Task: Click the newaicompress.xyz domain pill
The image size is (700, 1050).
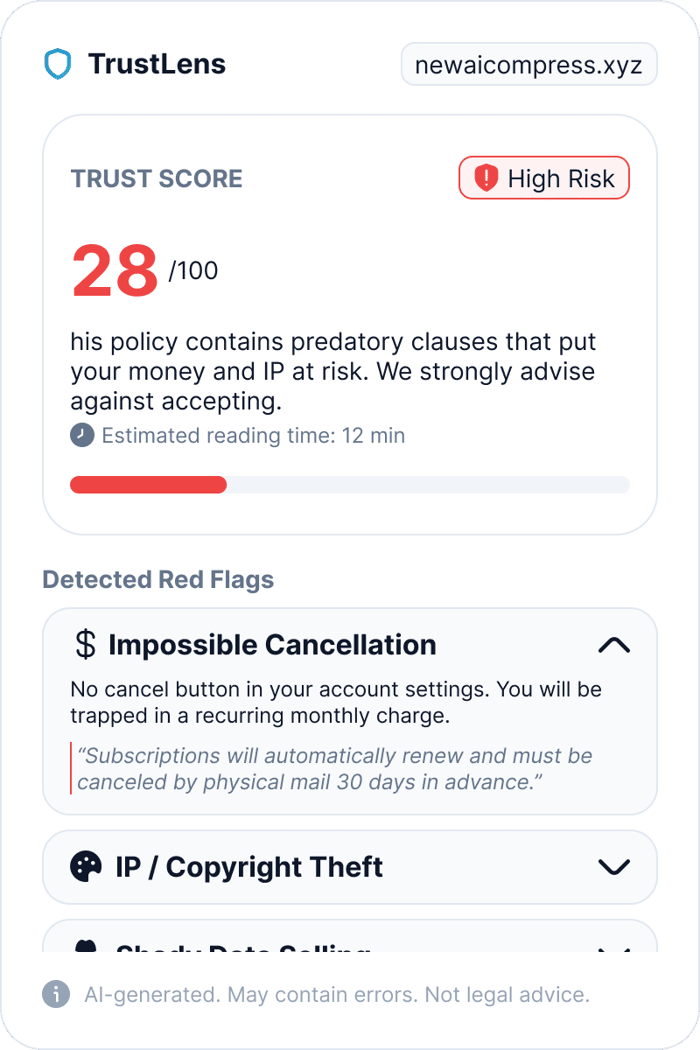Action: coord(529,64)
